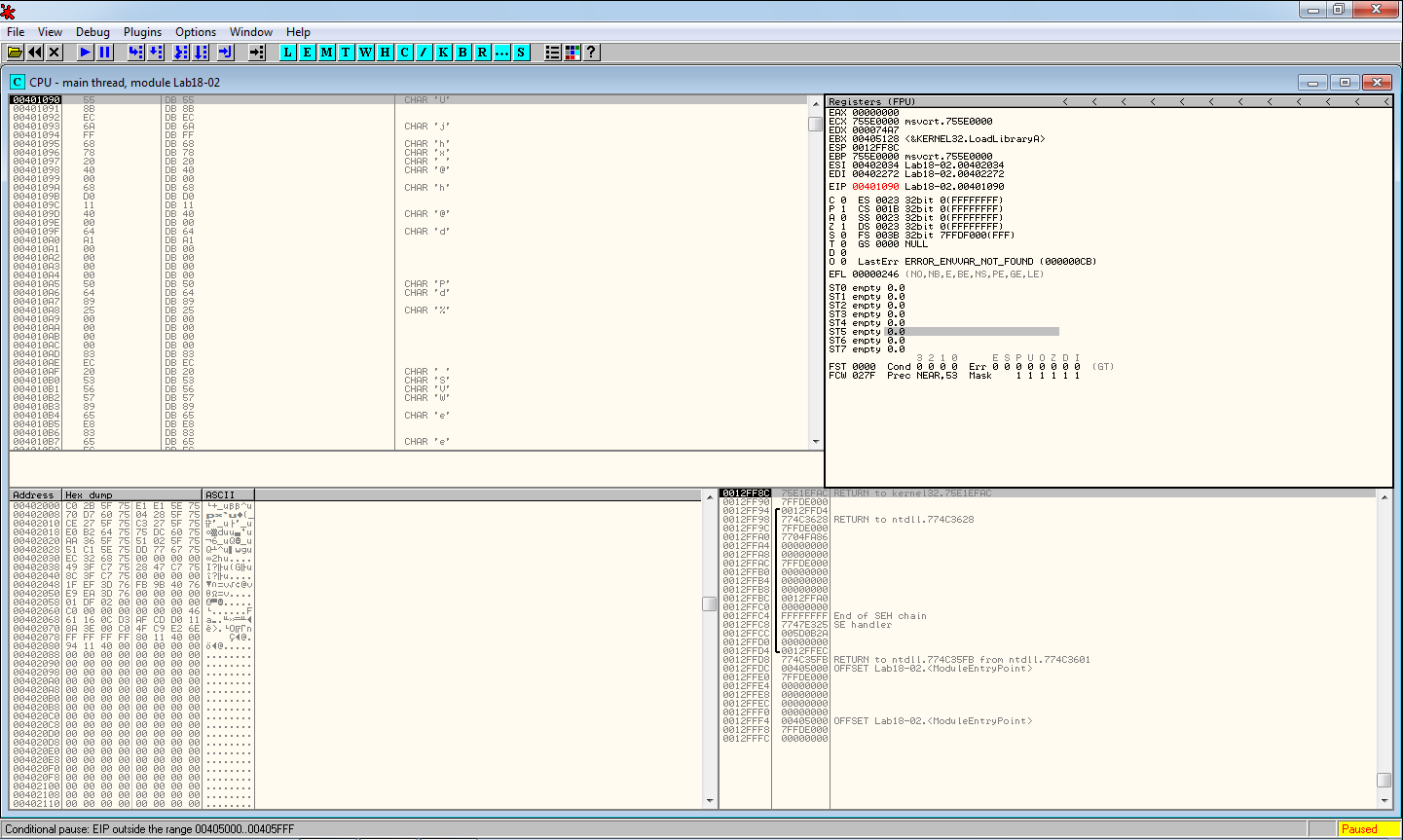The image size is (1403, 840).
Task: Click the Registers (FPU) header bar
Action: pyautogui.click(x=1109, y=101)
